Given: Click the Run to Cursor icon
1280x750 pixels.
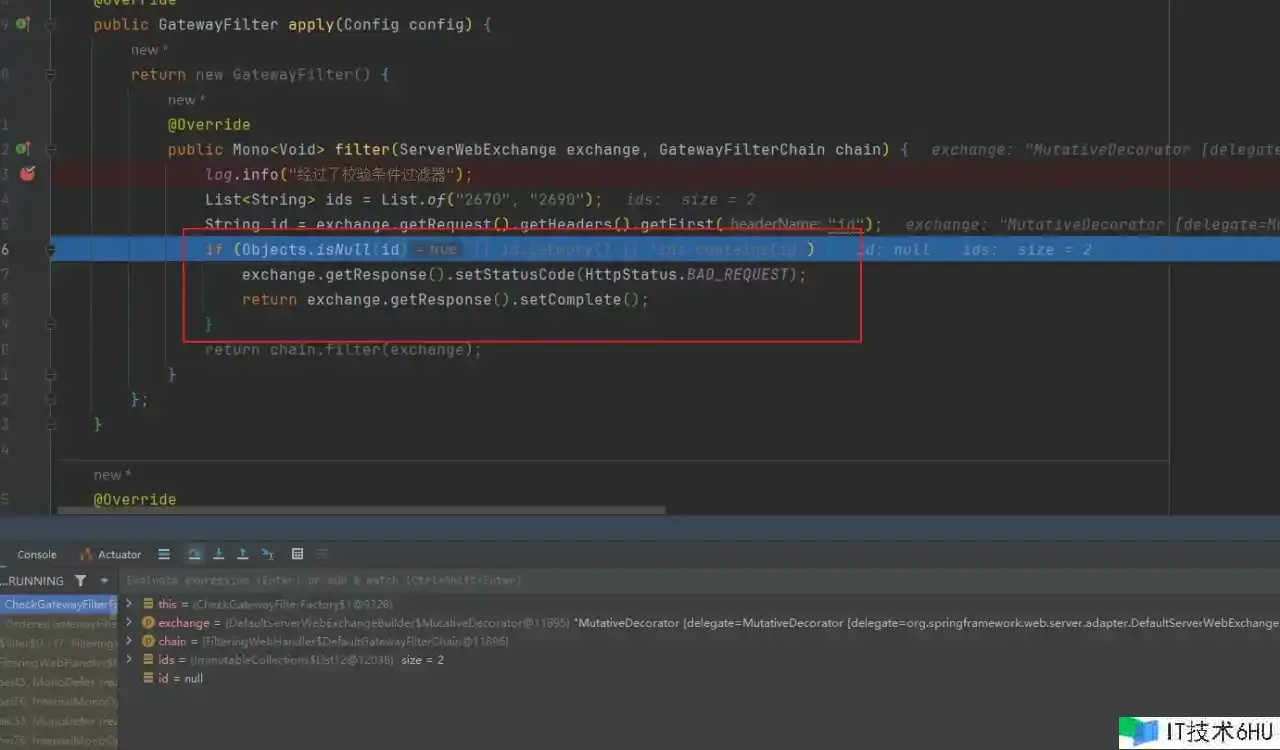Looking at the screenshot, I should pos(267,554).
